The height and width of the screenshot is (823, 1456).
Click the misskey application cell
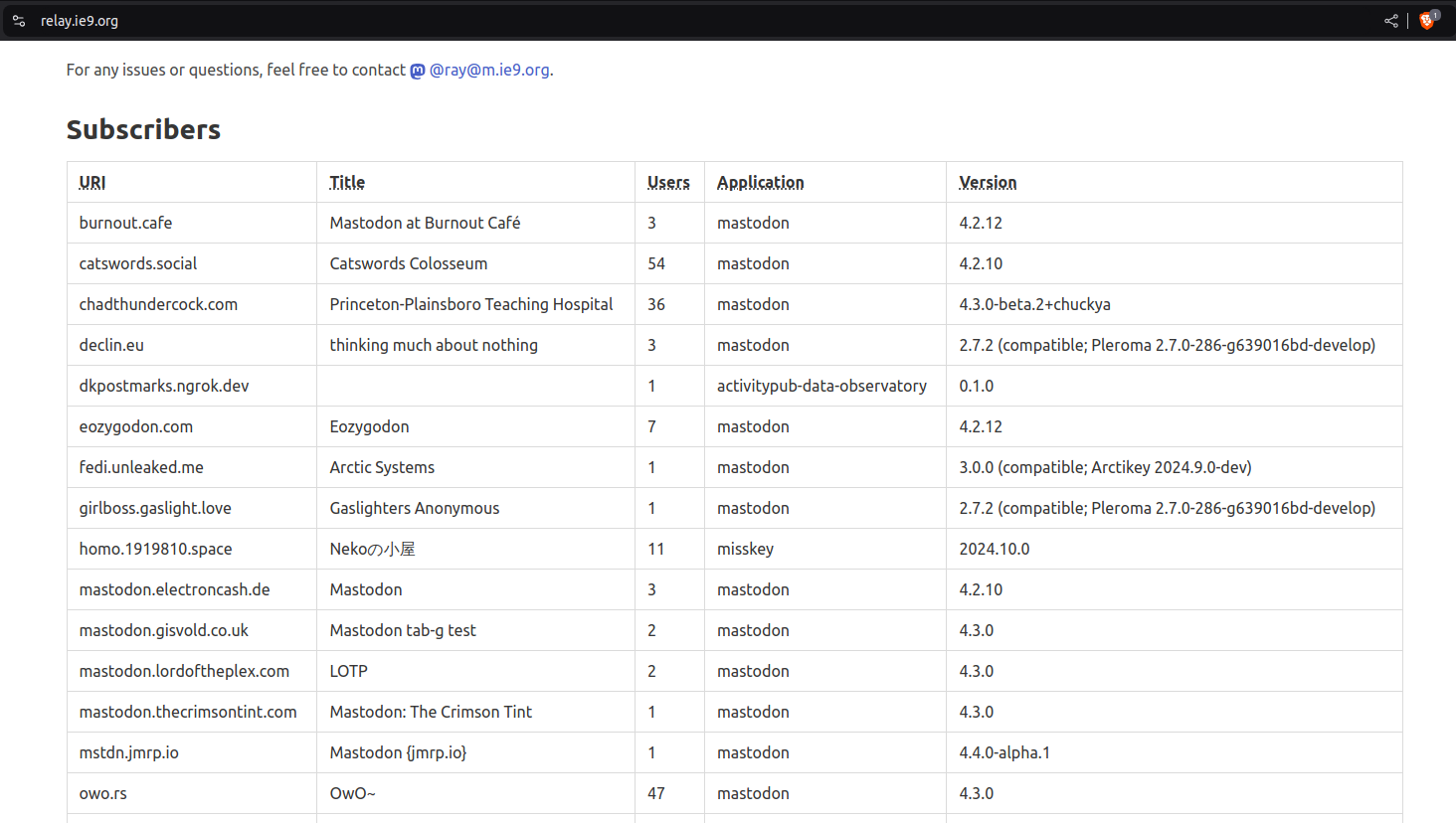(x=825, y=549)
